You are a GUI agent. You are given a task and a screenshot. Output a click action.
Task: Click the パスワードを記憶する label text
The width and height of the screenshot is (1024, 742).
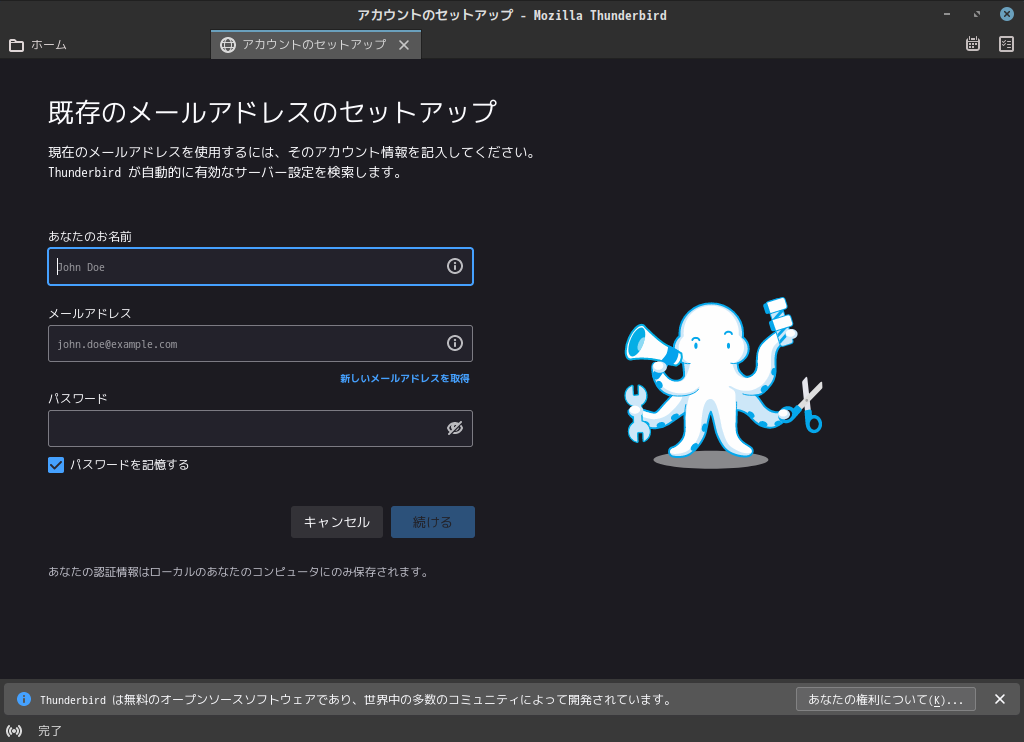pyautogui.click(x=129, y=464)
